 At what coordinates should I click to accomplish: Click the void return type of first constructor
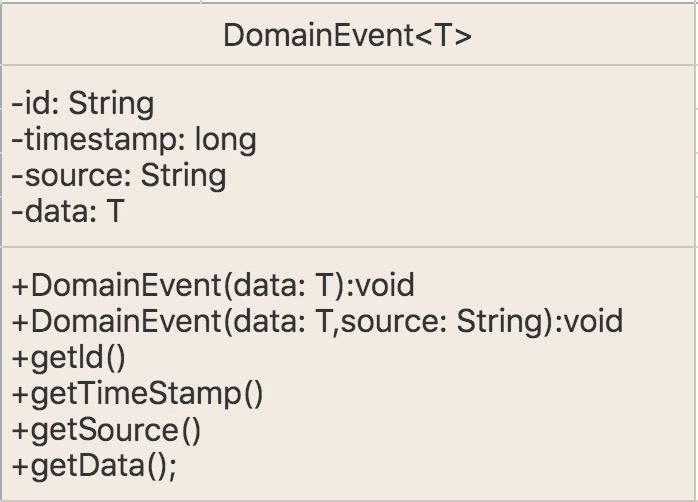[x=385, y=285]
